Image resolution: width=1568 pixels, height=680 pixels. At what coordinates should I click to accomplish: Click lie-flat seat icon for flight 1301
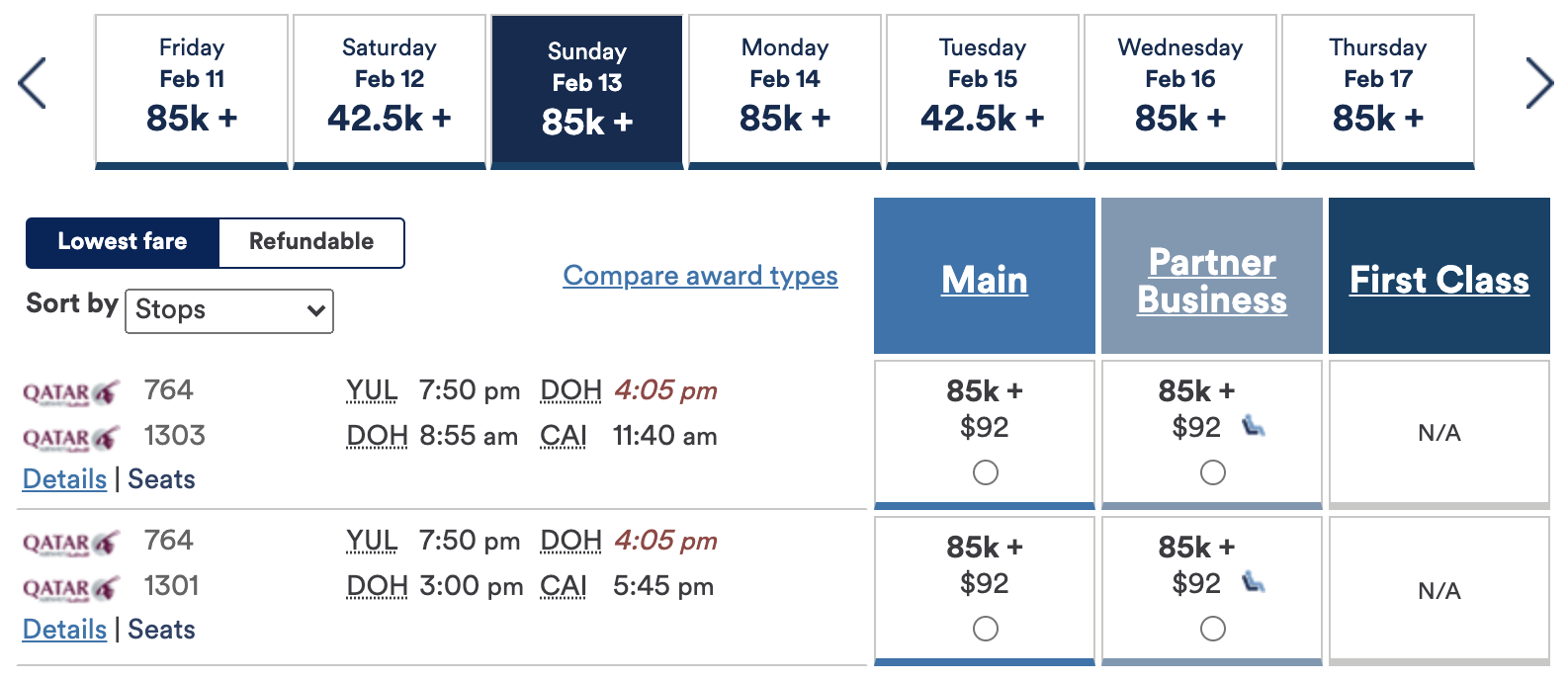tap(1254, 582)
